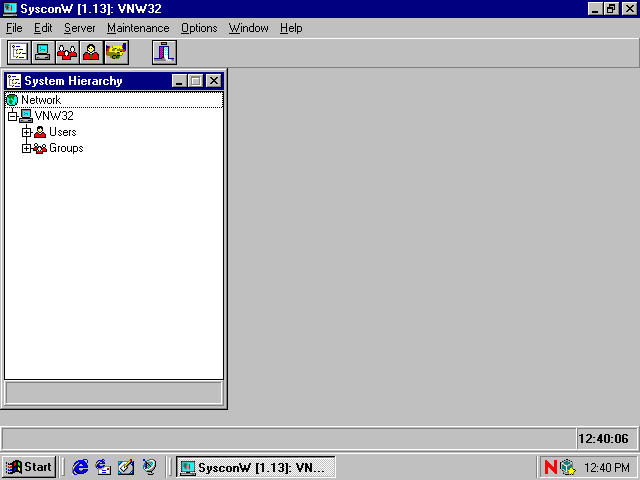Click the SysconW application title bar icon
The height and width of the screenshot is (480, 640).
(10, 9)
